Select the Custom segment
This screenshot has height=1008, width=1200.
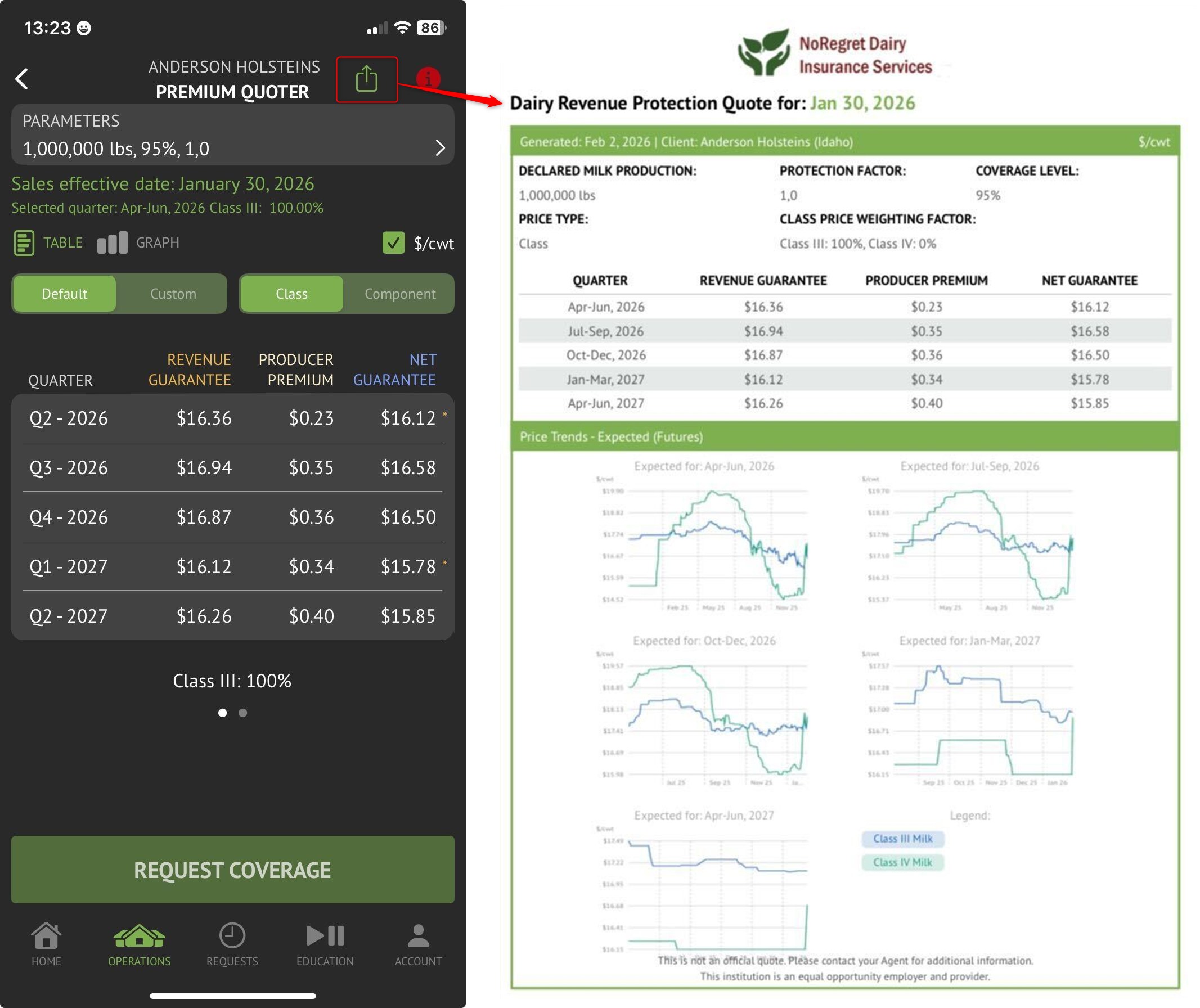tap(173, 294)
